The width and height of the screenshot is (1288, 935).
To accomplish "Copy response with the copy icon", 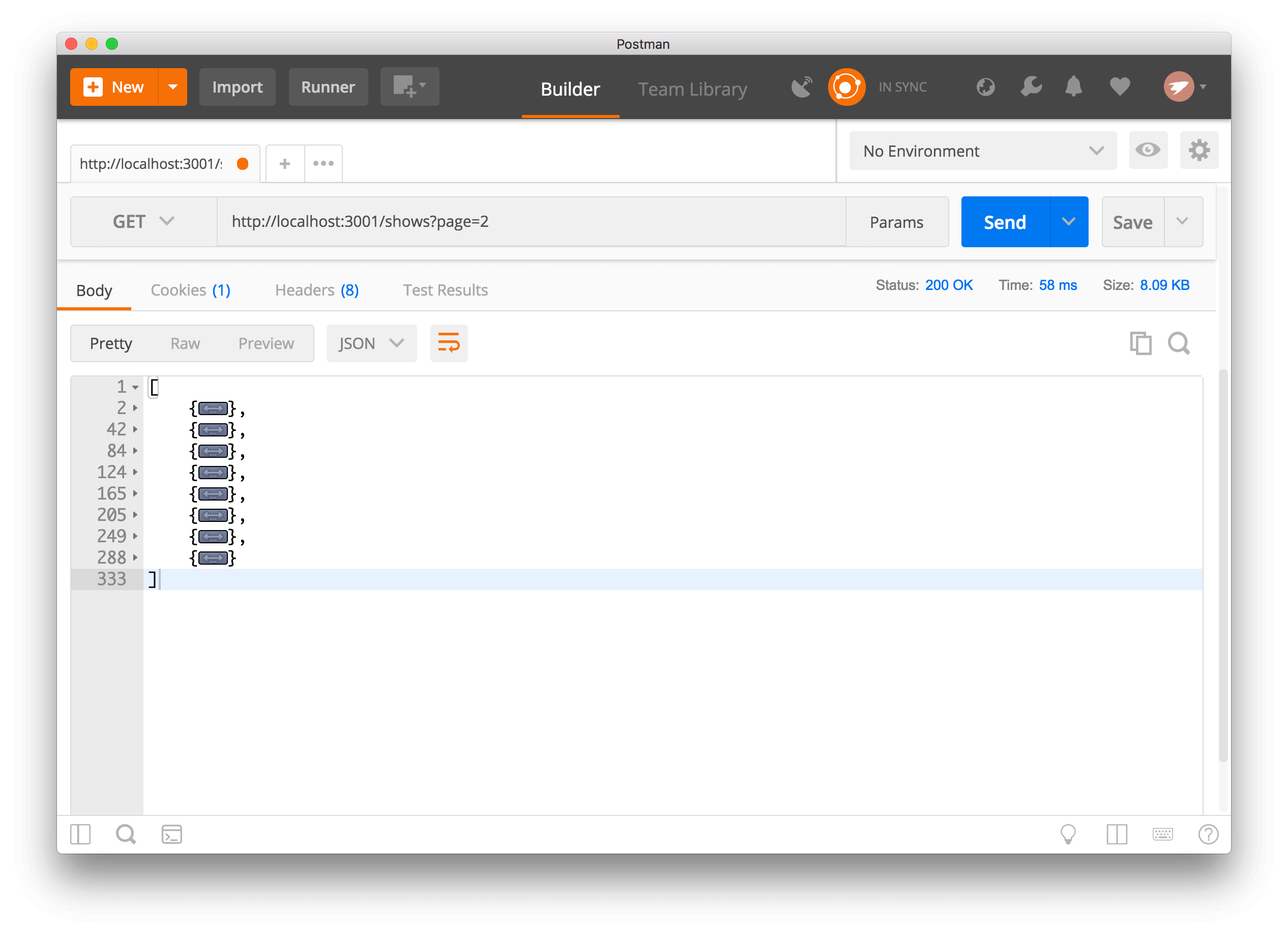I will point(1140,343).
